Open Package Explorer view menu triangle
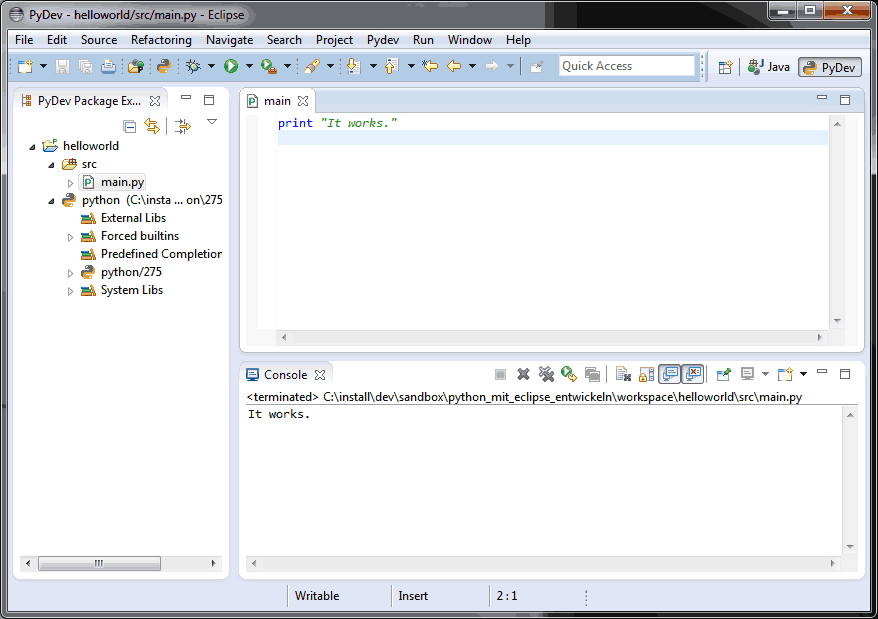This screenshot has height=619, width=878. 212,122
